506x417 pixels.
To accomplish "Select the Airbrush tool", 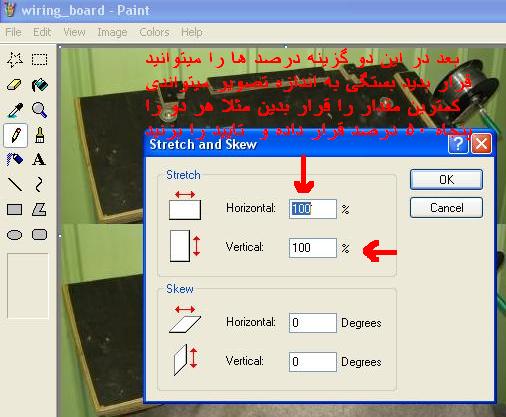I will (15, 160).
